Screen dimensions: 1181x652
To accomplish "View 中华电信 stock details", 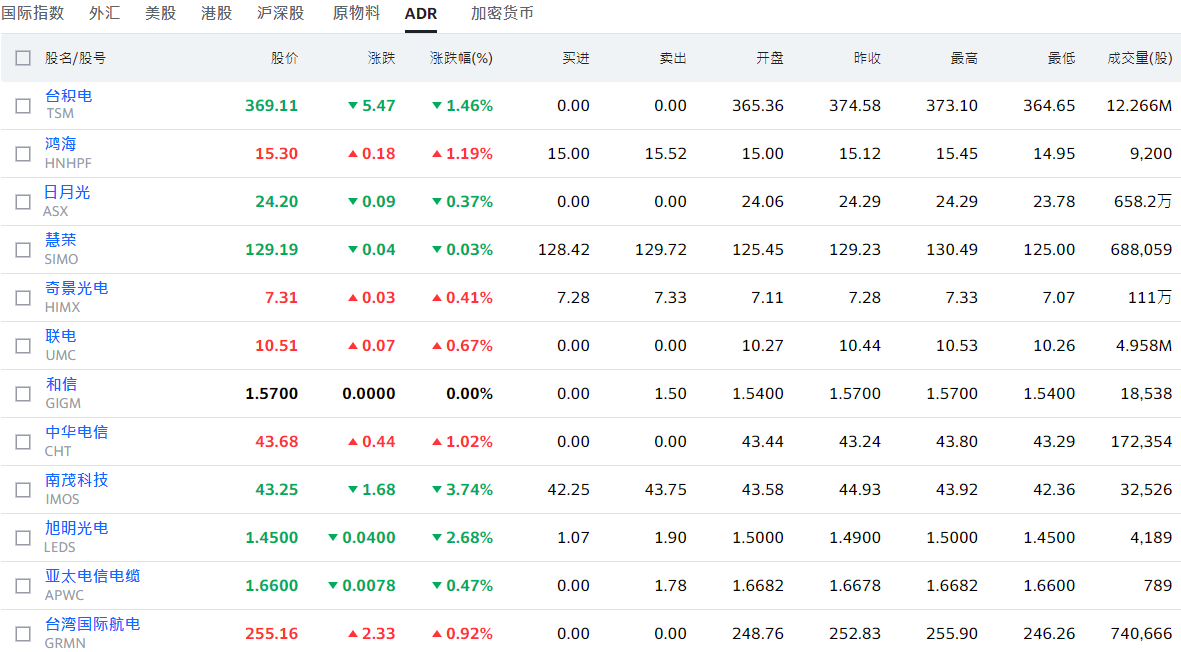I will click(x=77, y=432).
